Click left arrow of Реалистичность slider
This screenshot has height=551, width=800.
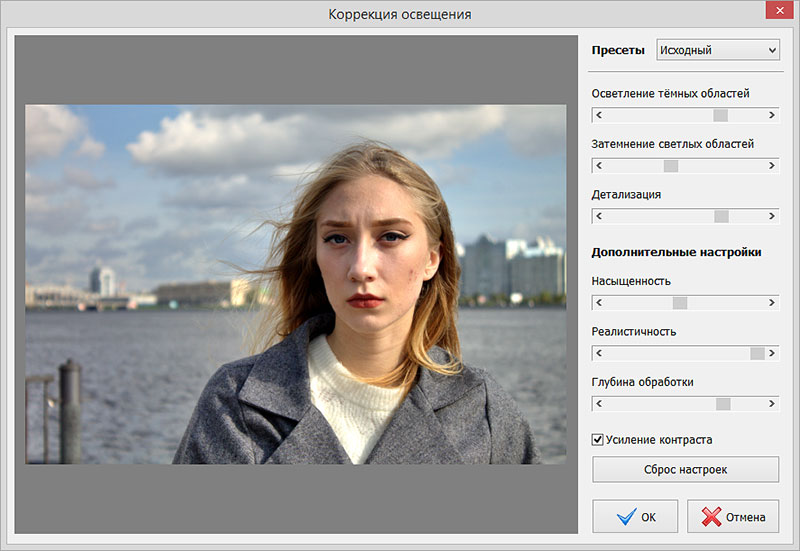(599, 353)
